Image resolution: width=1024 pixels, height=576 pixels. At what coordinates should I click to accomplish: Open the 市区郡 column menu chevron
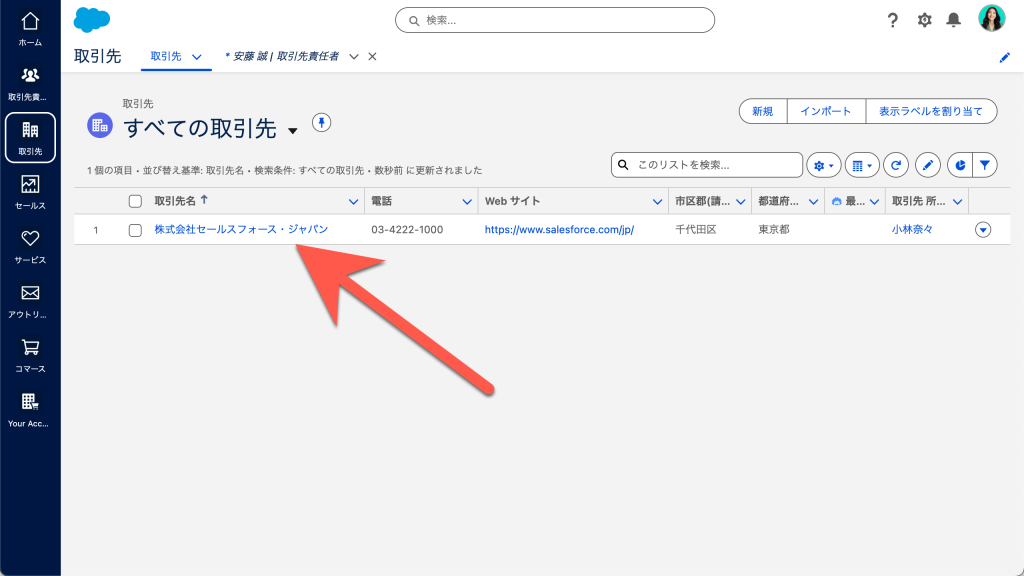coord(741,202)
